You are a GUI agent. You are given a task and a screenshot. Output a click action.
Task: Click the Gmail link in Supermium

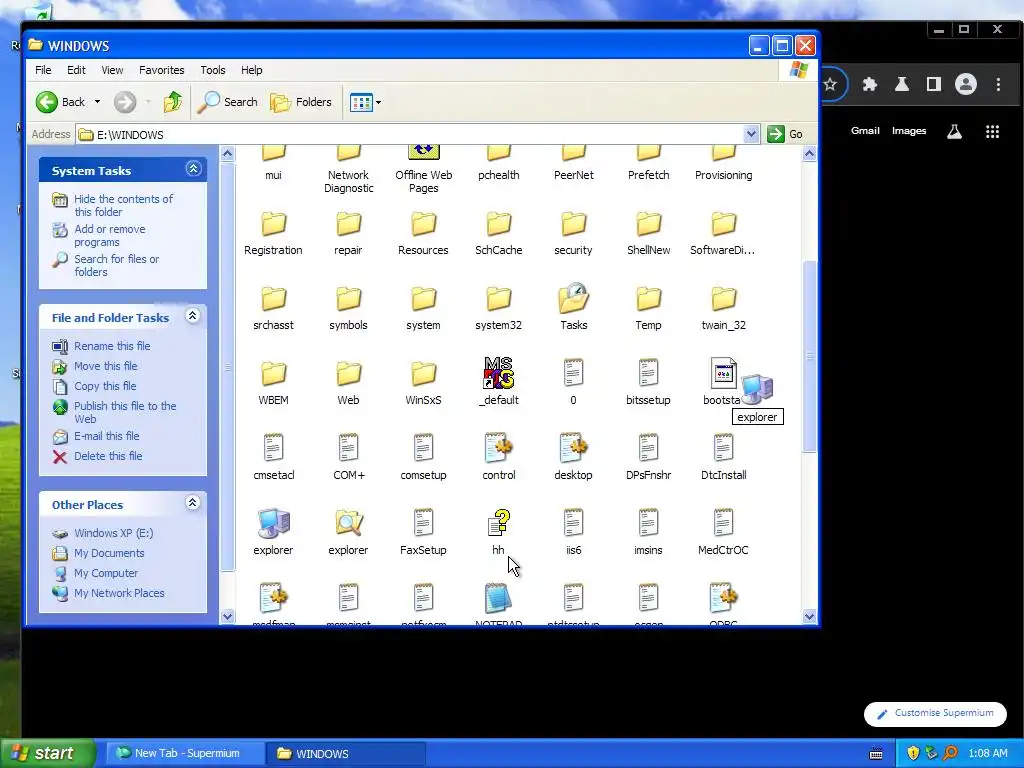click(x=865, y=131)
